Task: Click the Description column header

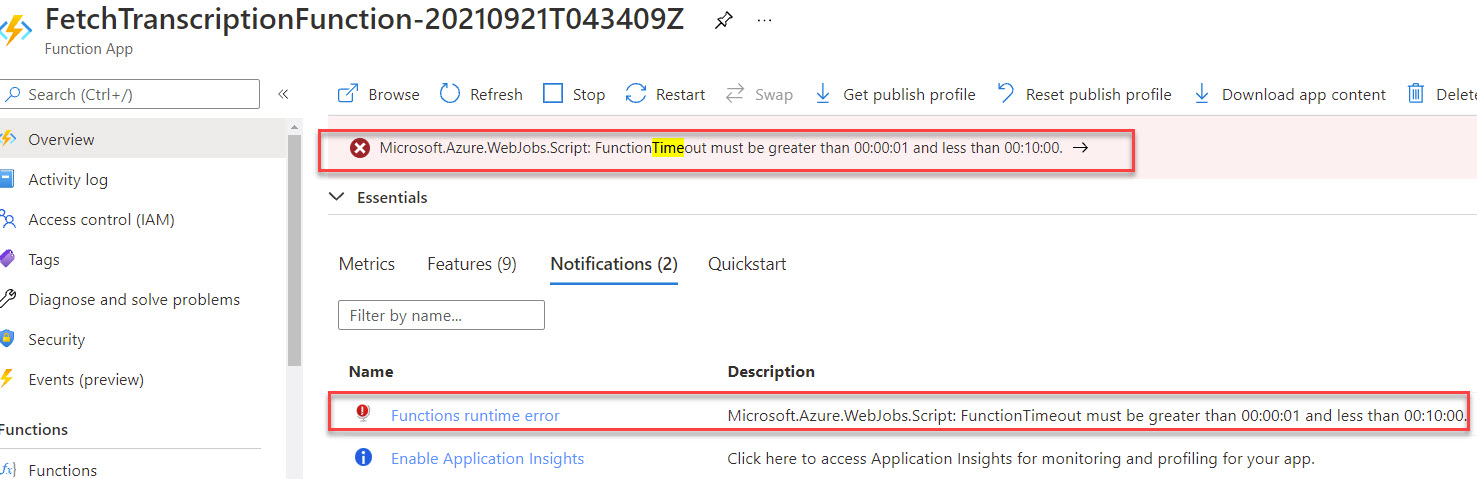Action: (x=771, y=371)
